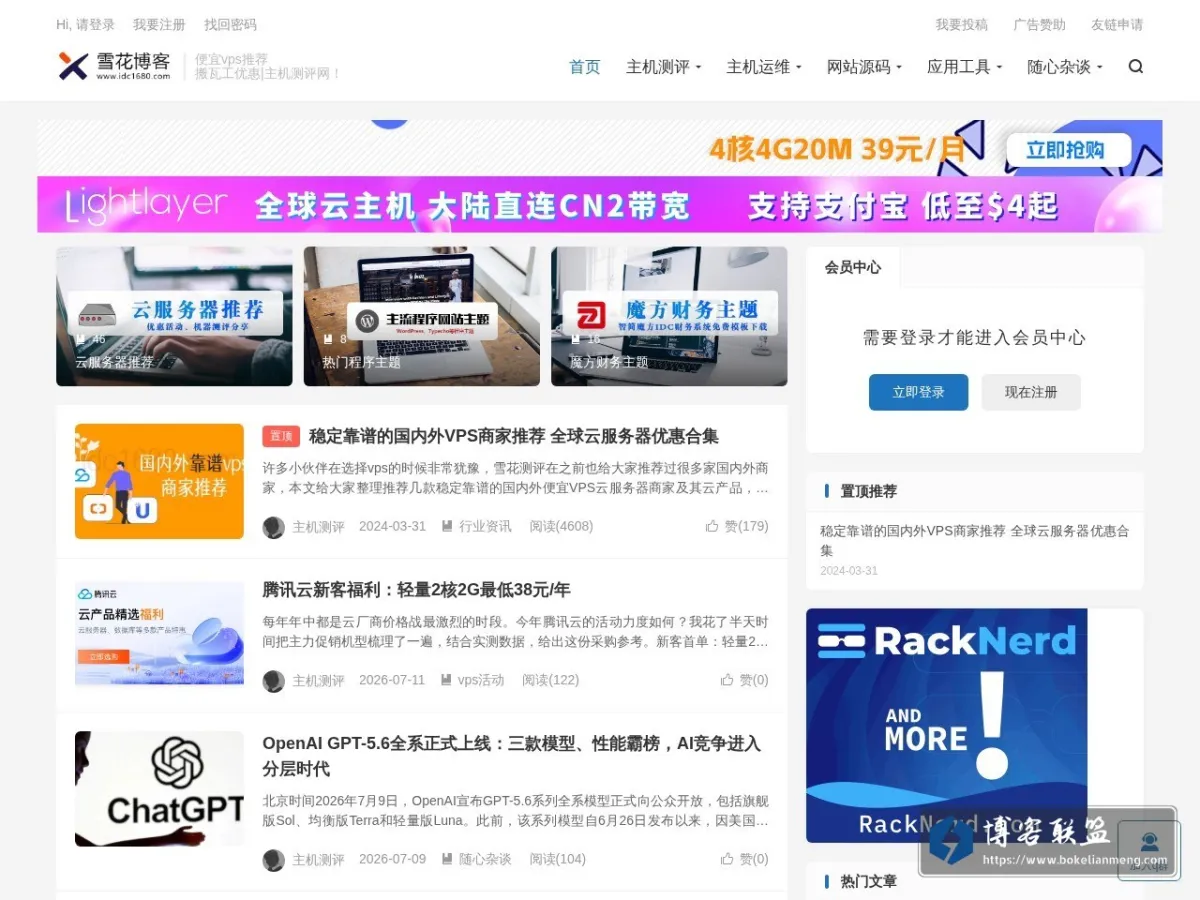The image size is (1200, 900).
Task: Like the 稳定靠谱 VPS article (赞179)
Action: (x=736, y=526)
